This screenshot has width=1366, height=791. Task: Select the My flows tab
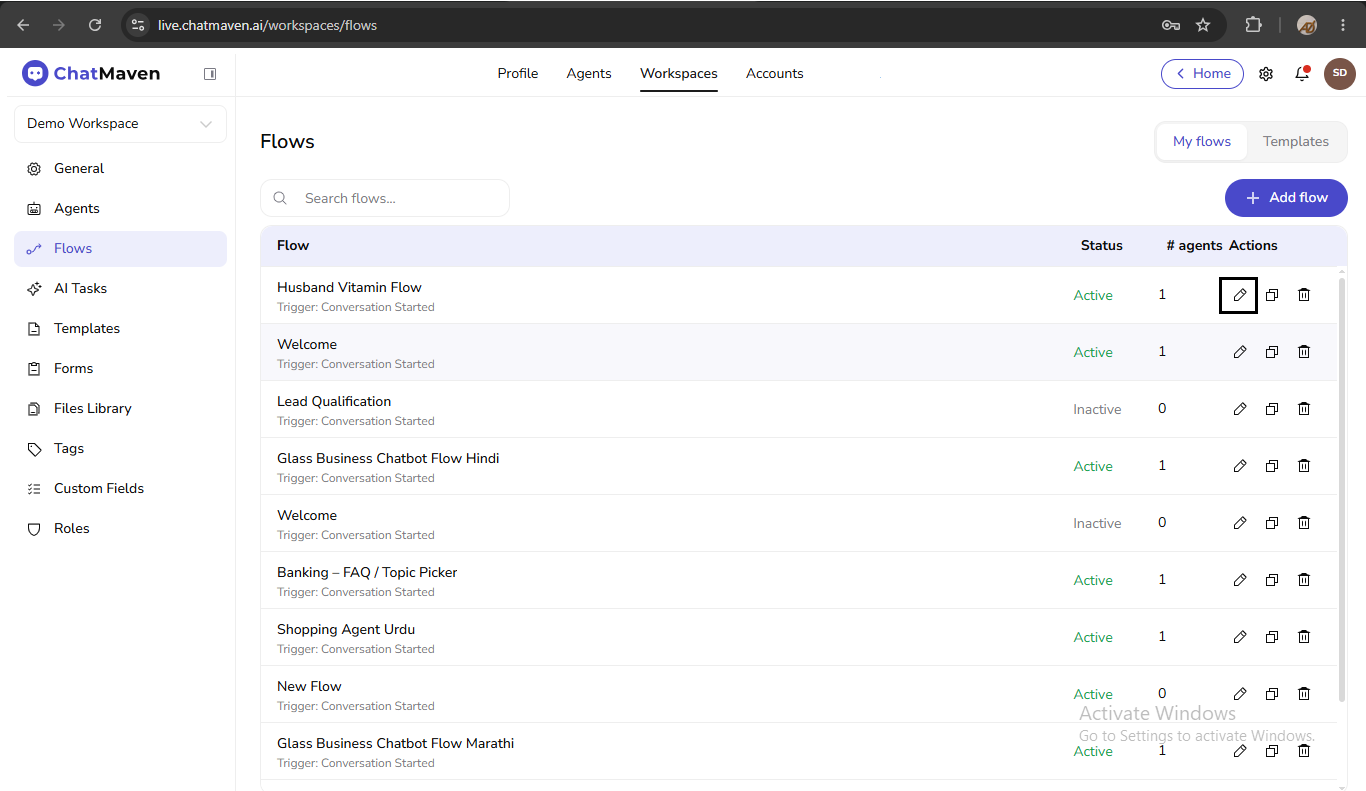(1202, 142)
